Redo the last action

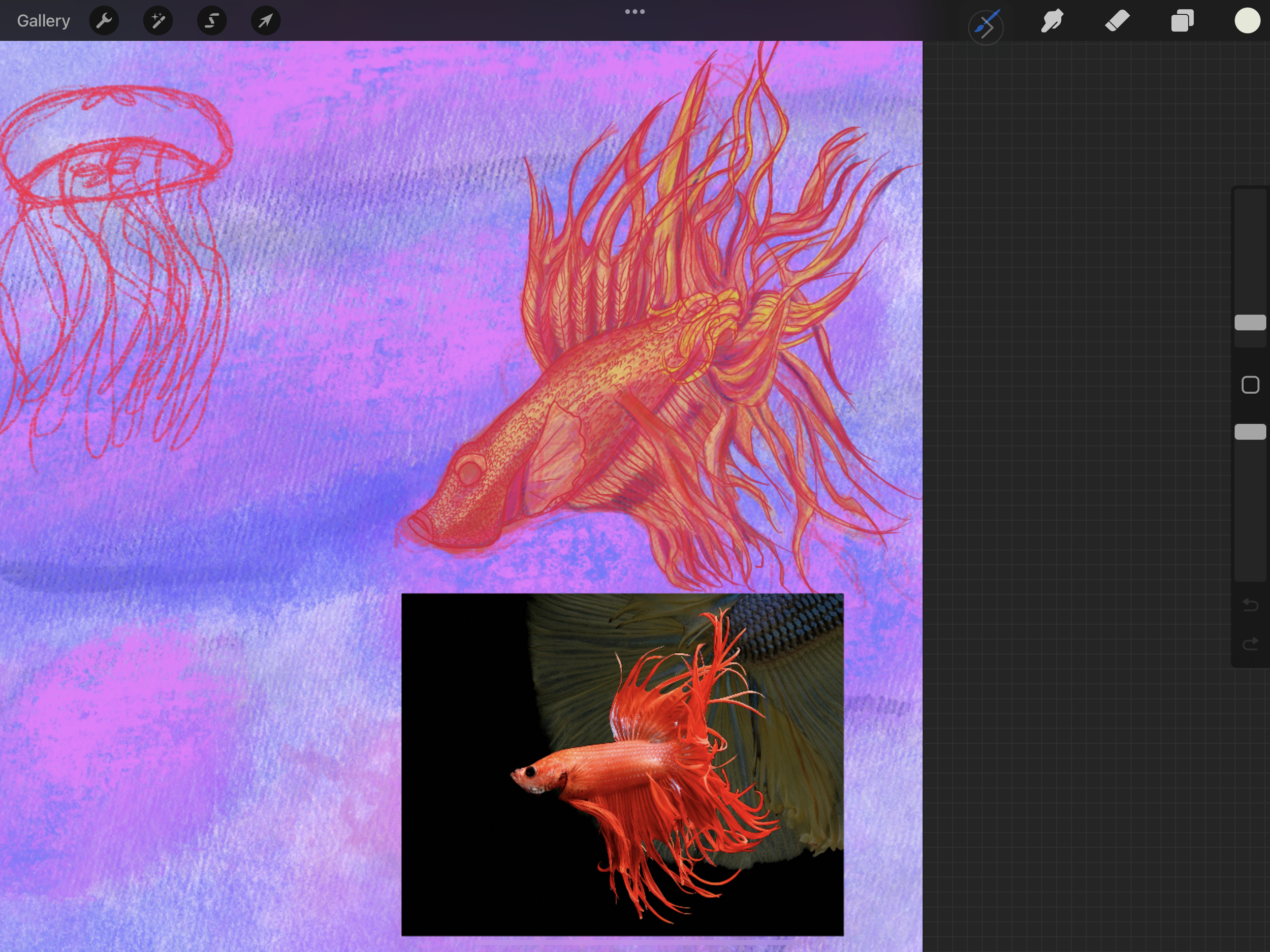click(1250, 644)
